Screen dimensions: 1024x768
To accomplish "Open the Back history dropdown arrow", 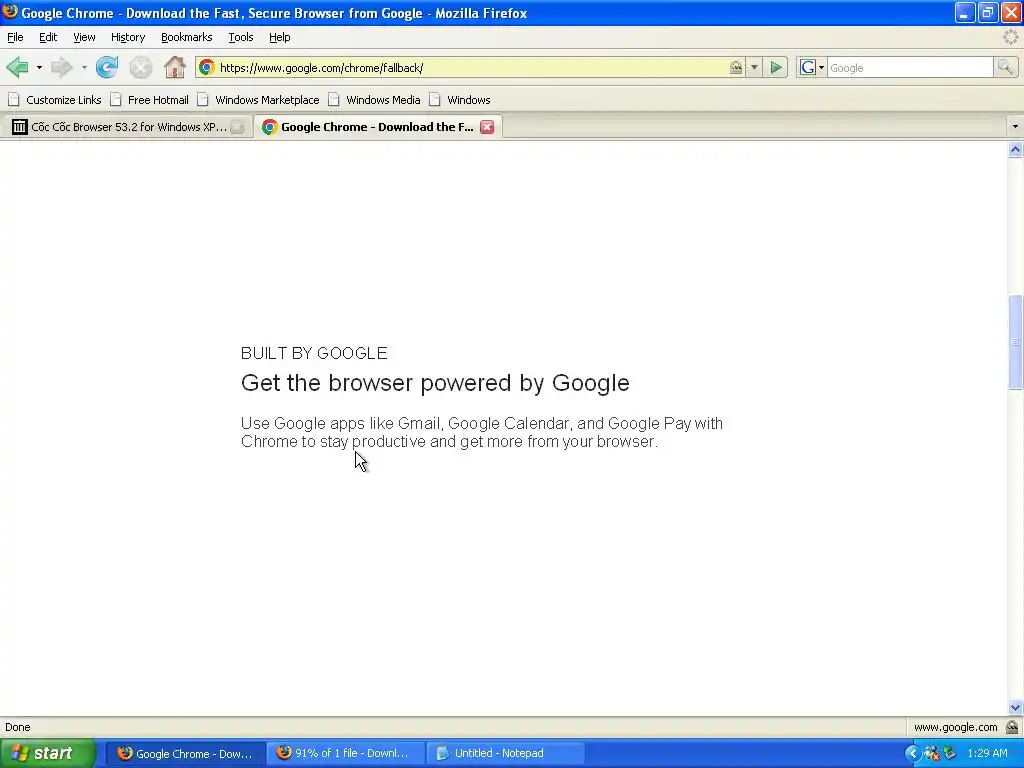I will coord(39,67).
